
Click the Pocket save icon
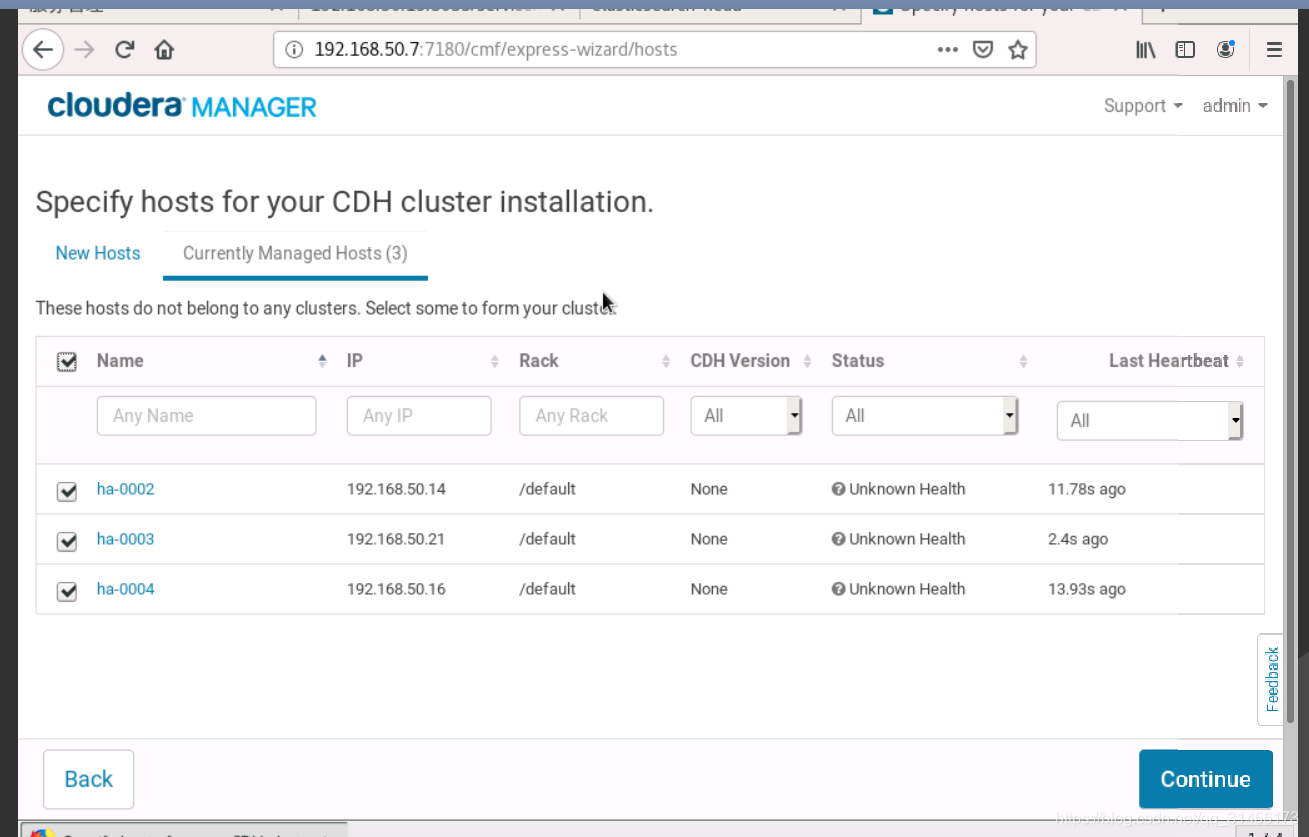pyautogui.click(x=983, y=49)
